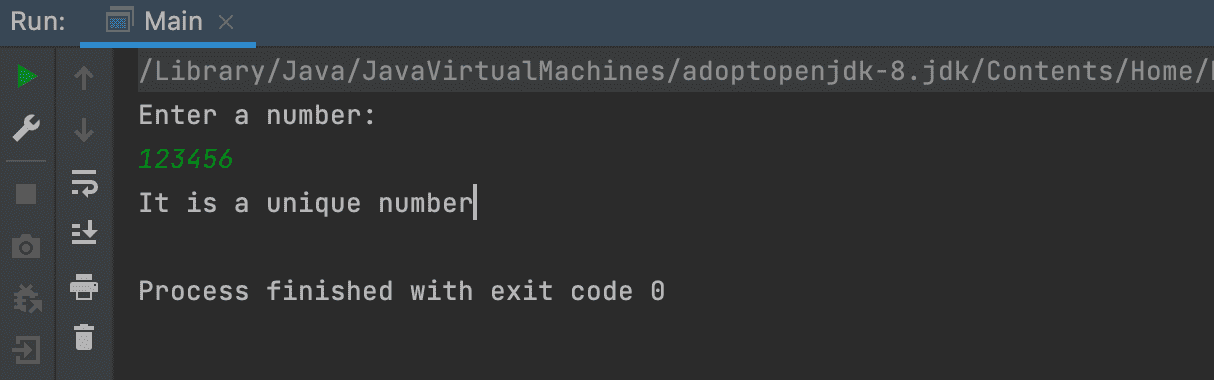Place the cursor after 'It is a unique number'
Viewport: 1214px width, 380px height.
point(476,203)
